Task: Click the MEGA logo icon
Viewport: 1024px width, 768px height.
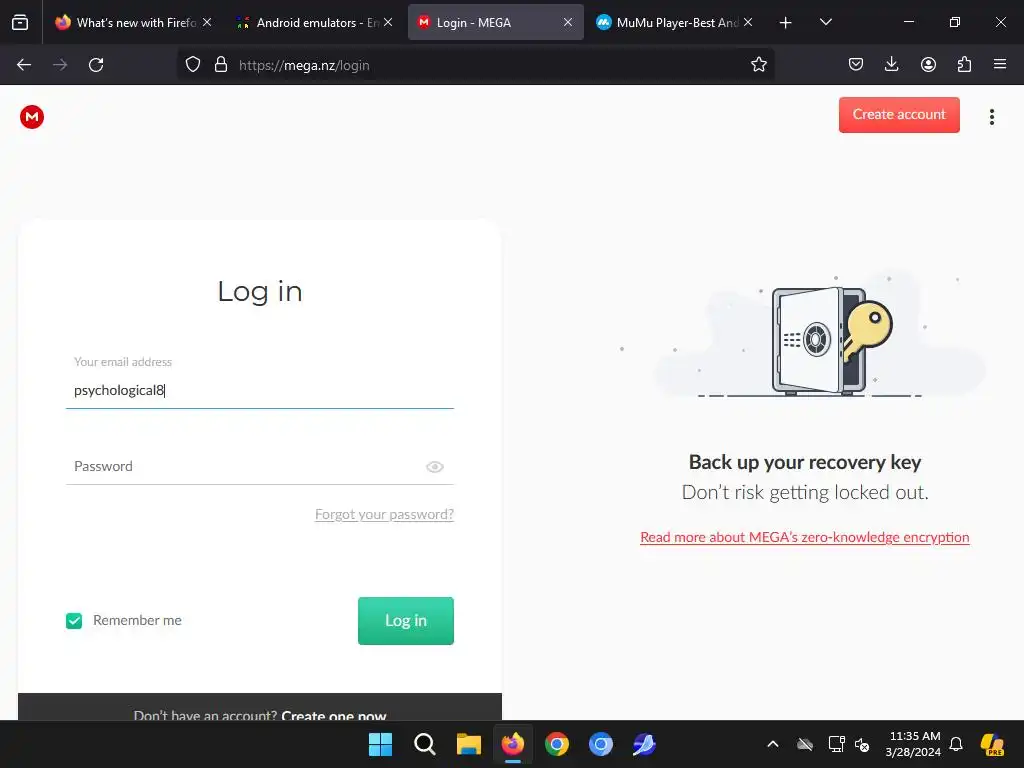Action: point(31,117)
